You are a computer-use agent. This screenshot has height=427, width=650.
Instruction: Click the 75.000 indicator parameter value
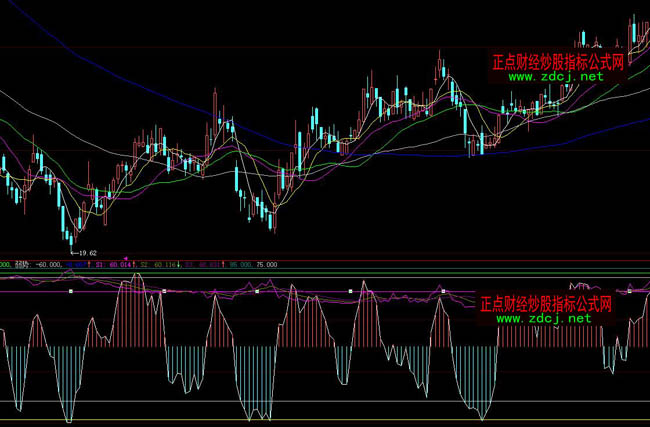pyautogui.click(x=267, y=265)
